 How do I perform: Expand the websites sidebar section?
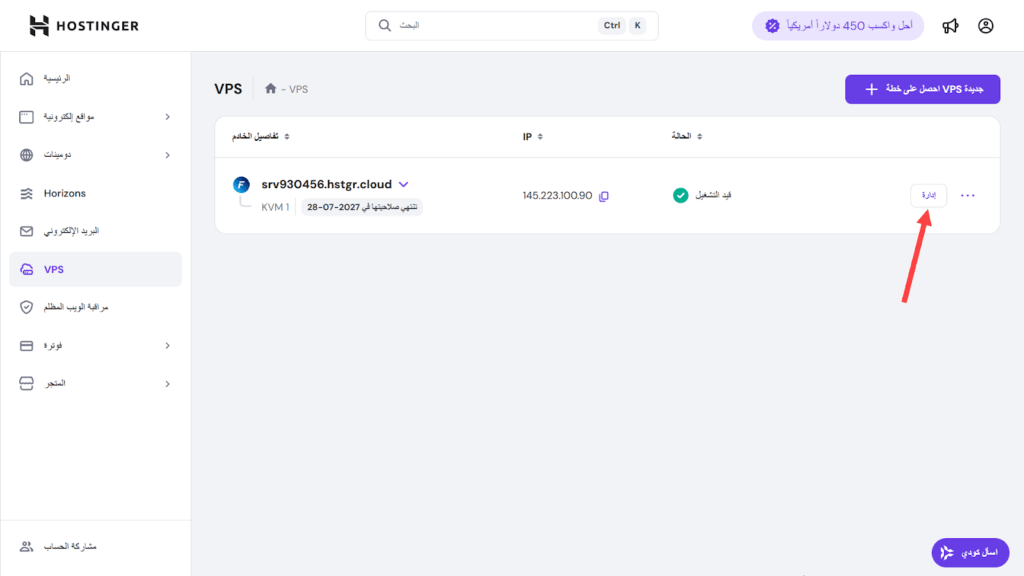pos(167,117)
